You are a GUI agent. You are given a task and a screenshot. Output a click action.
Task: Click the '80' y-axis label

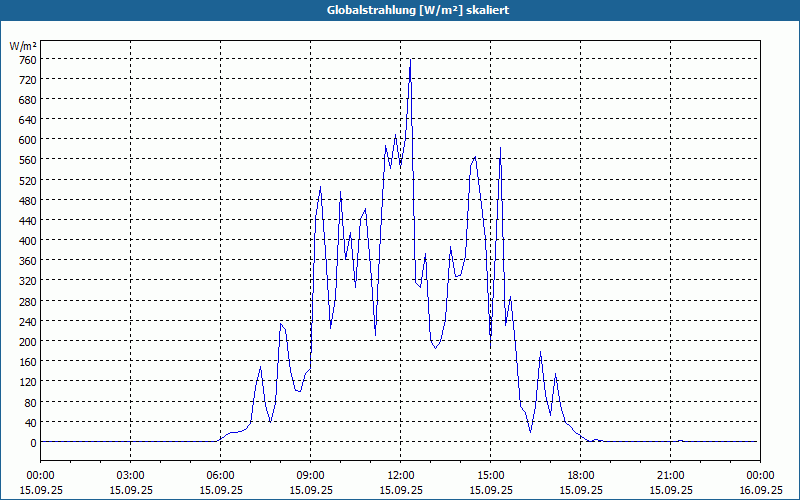[x=31, y=403]
